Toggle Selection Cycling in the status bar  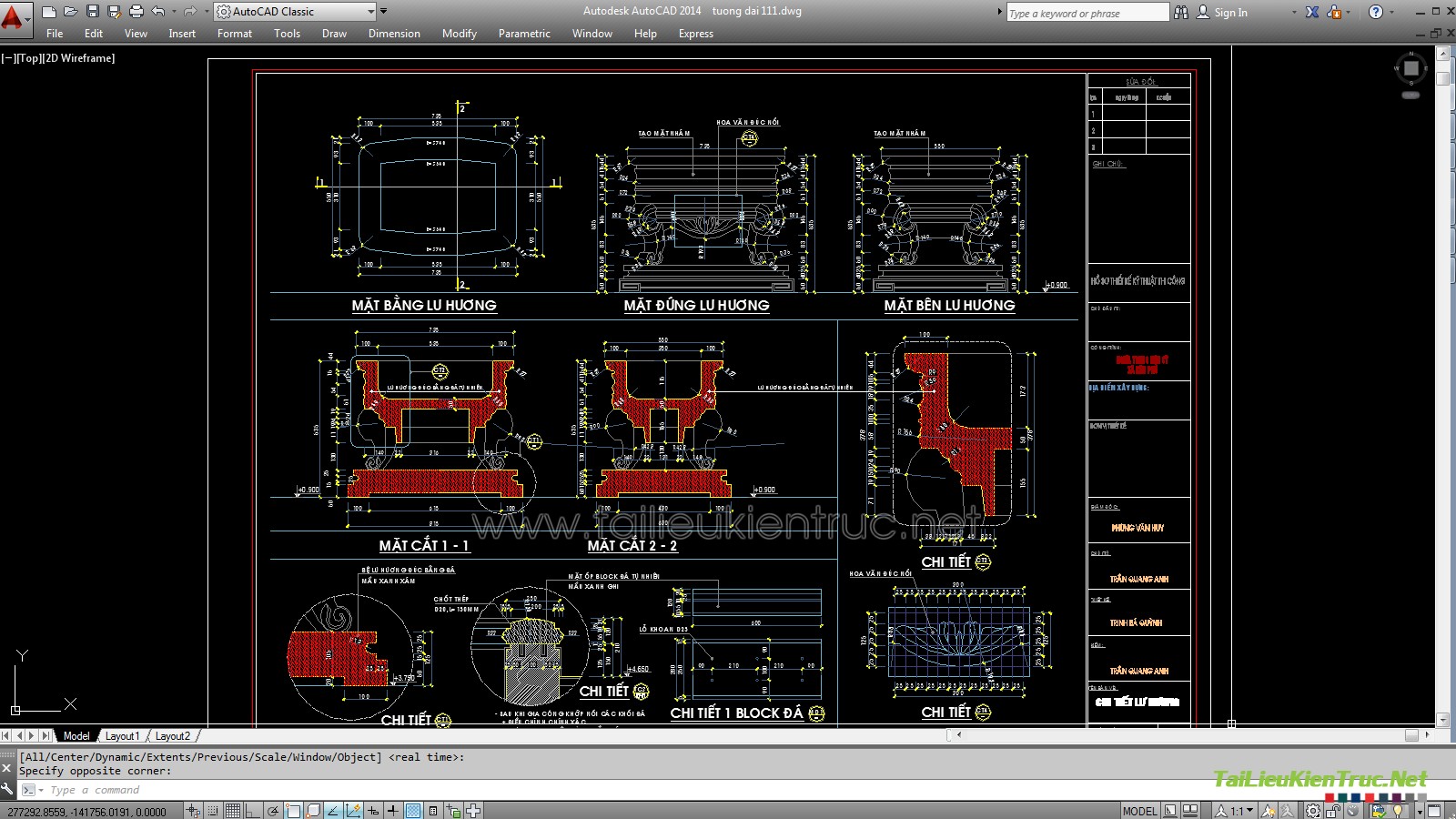coord(453,810)
